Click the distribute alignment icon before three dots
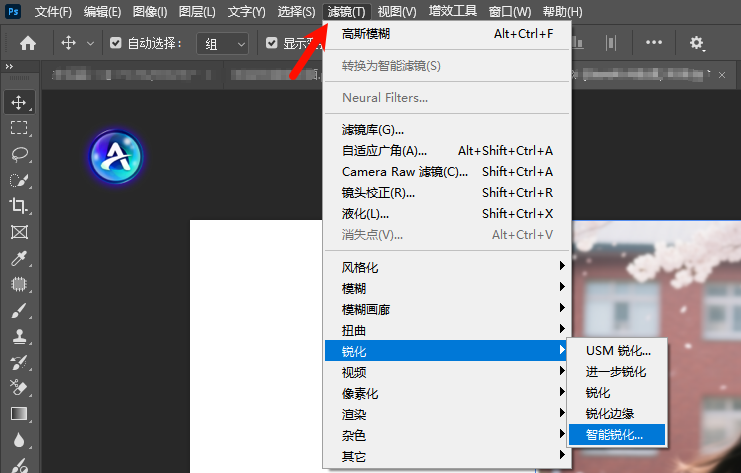Viewport: 741px width, 473px height. (x=611, y=43)
